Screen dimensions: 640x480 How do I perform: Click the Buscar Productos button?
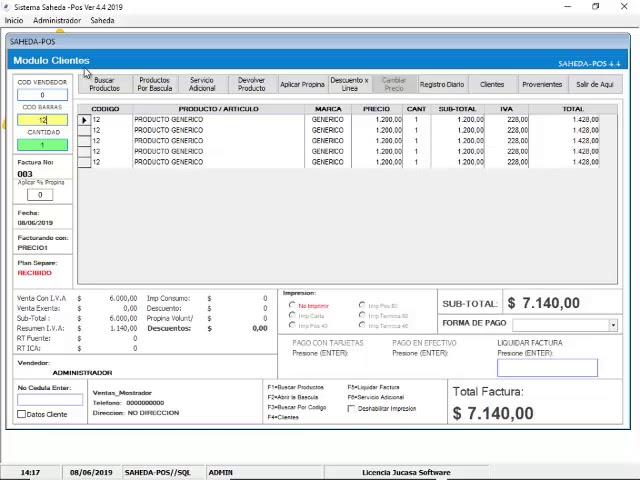point(105,84)
